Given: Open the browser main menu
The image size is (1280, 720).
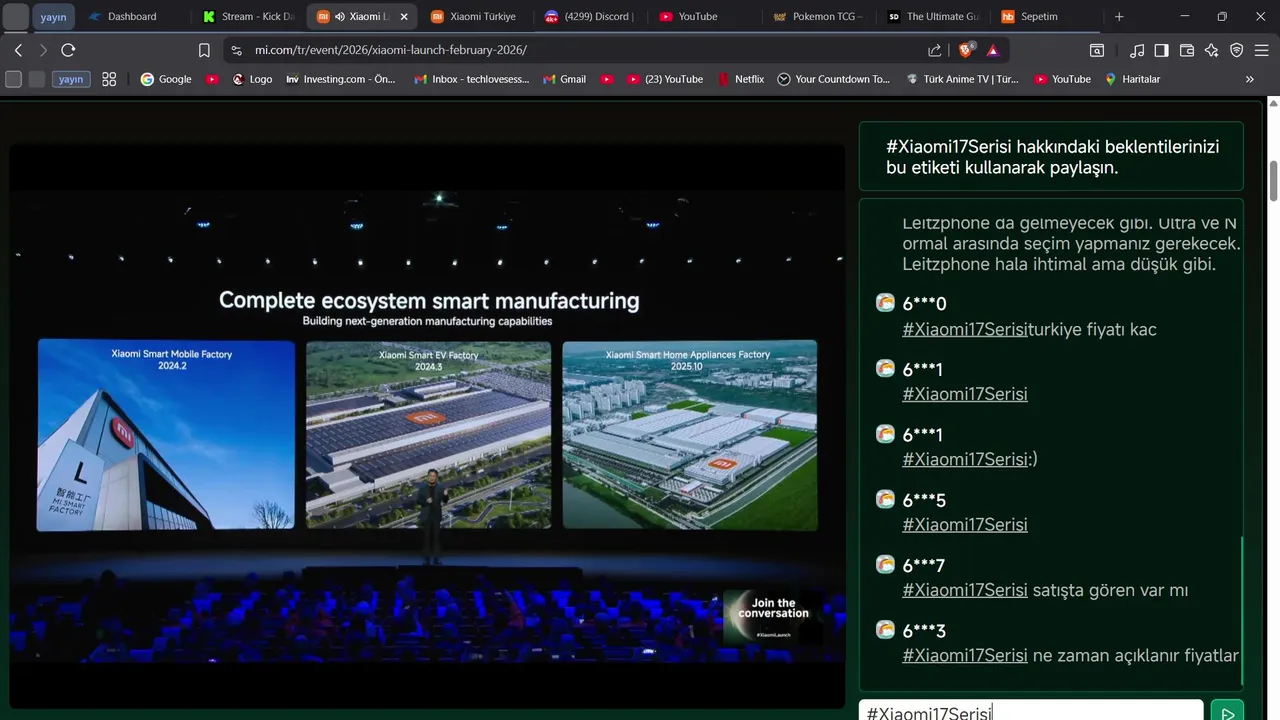Looking at the screenshot, I should pos(1261,50).
